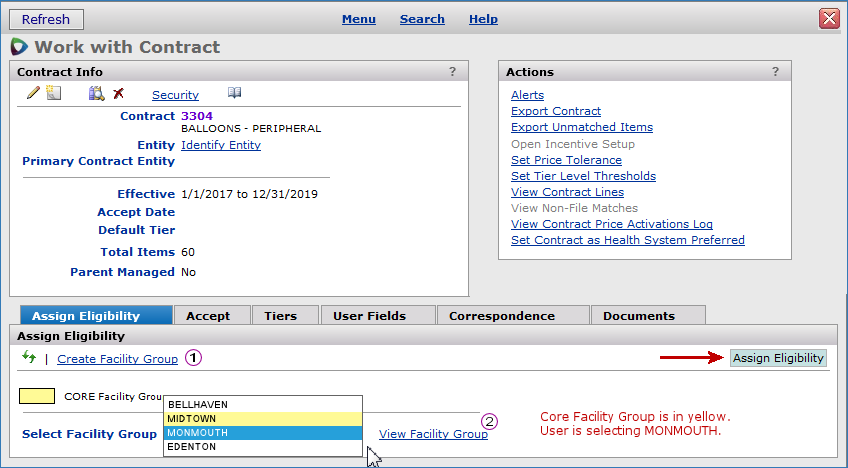Click the Actions panel help question mark
848x468 pixels.
(775, 72)
